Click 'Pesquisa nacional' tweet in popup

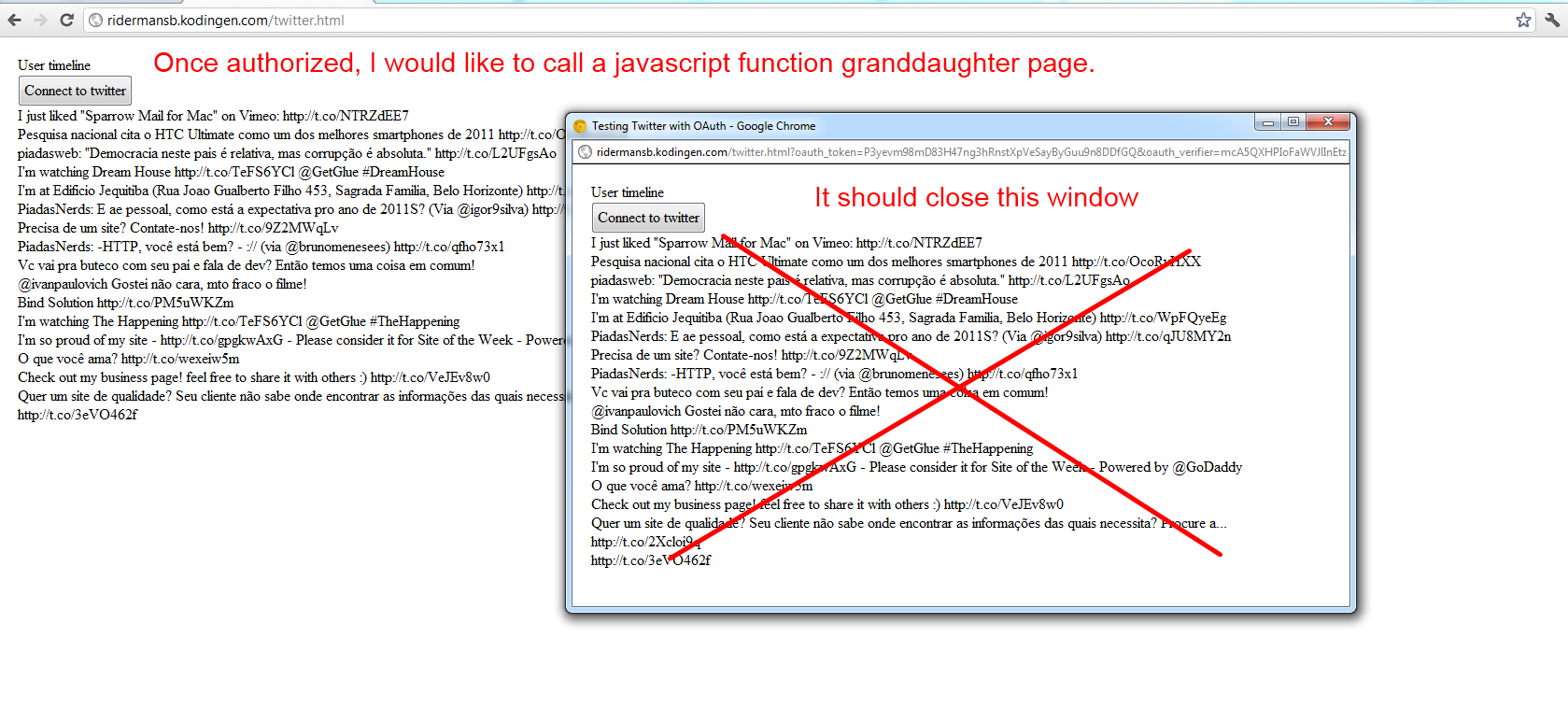tap(896, 262)
